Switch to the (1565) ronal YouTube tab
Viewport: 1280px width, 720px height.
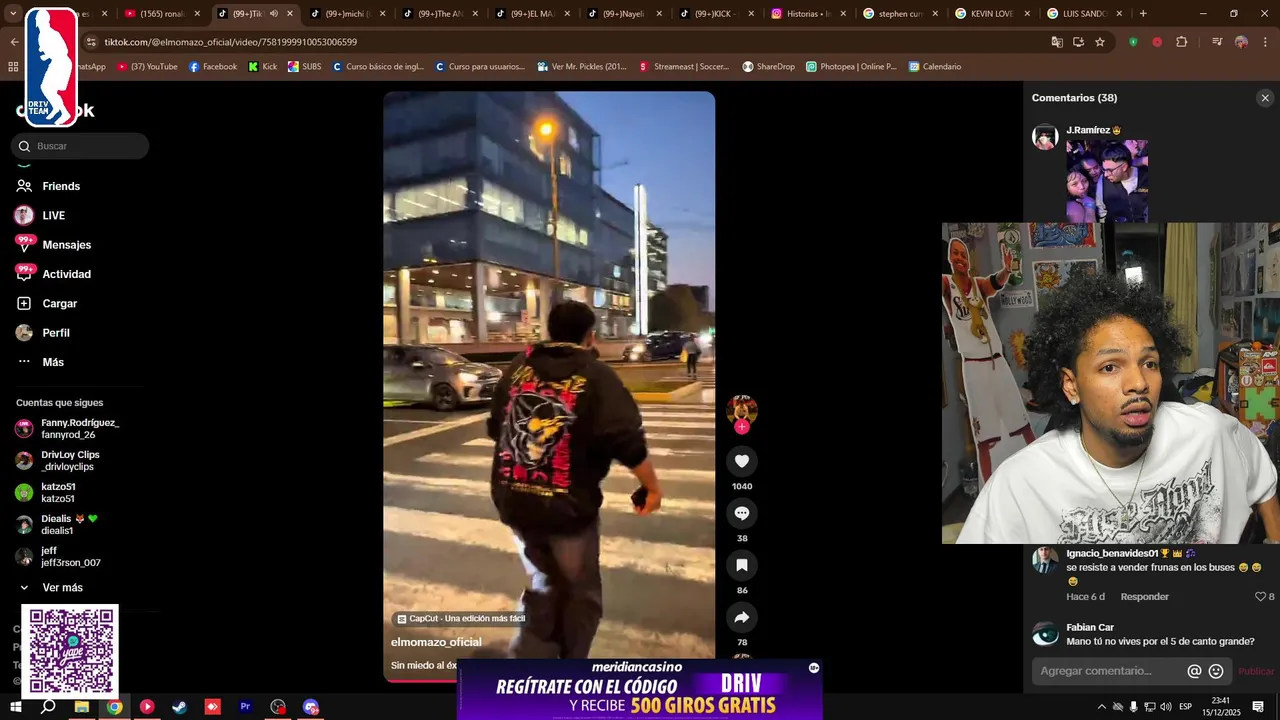163,14
